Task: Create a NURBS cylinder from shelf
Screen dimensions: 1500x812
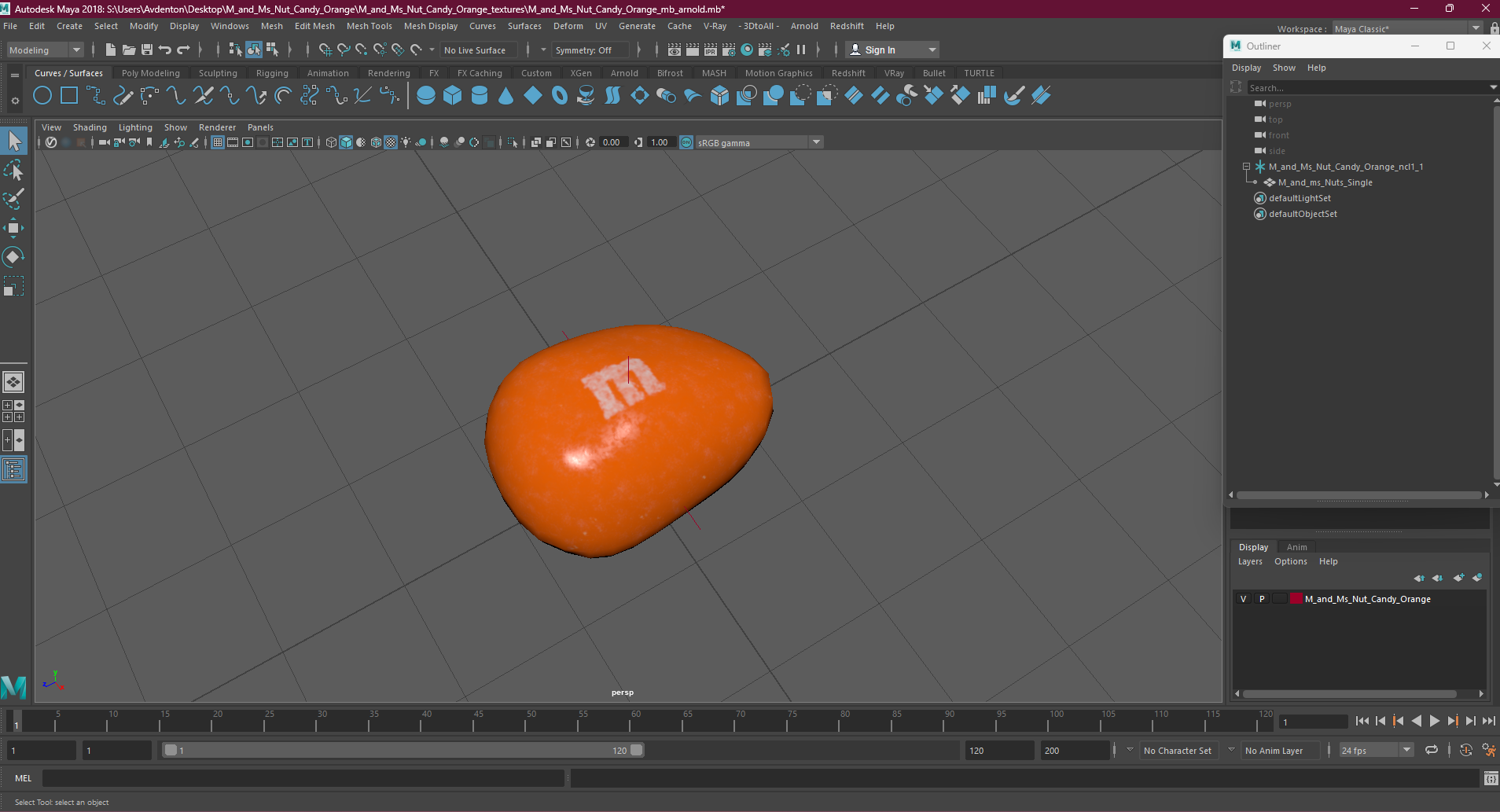Action: [480, 96]
